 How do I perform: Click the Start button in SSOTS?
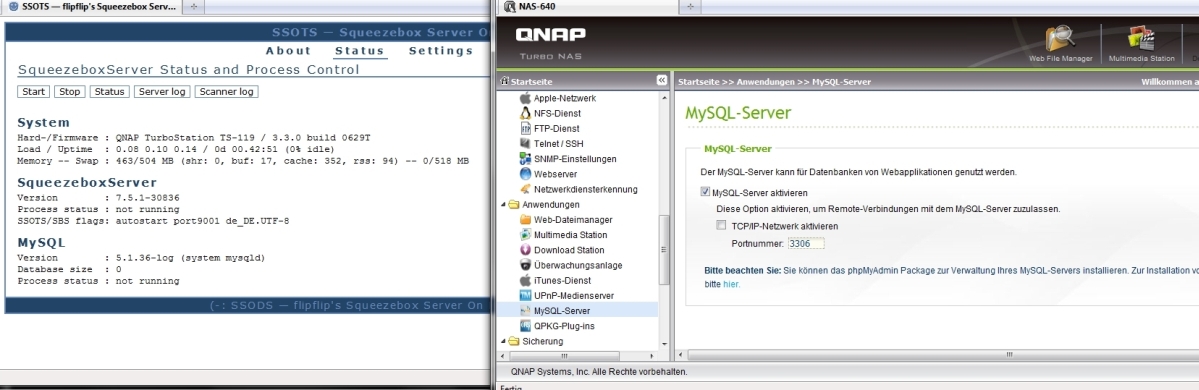click(34, 92)
